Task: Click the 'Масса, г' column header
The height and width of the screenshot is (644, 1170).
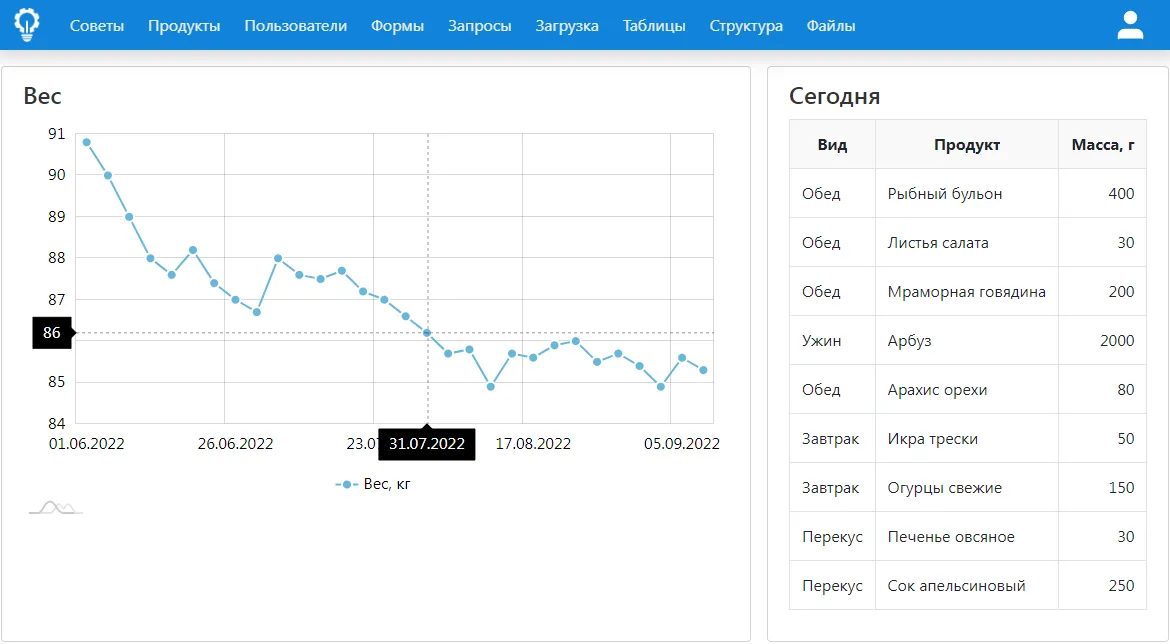Action: pyautogui.click(x=1103, y=145)
